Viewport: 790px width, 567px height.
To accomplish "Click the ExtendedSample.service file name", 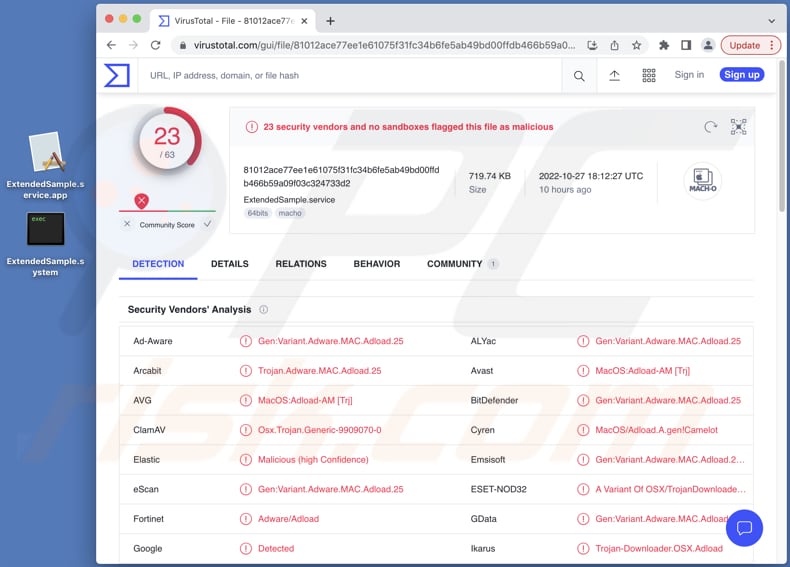I will (289, 200).
